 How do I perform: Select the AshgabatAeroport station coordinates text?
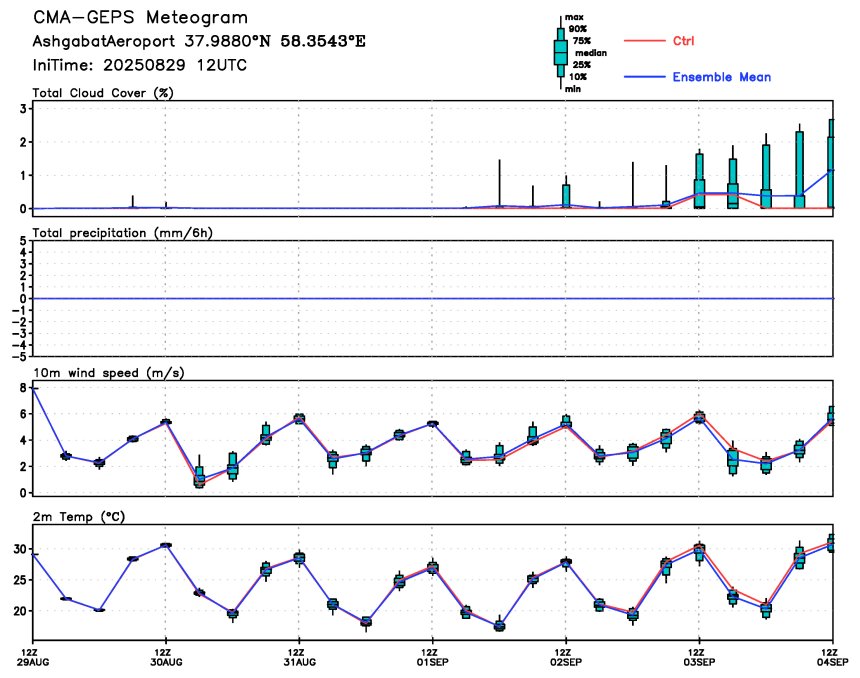pos(199,42)
